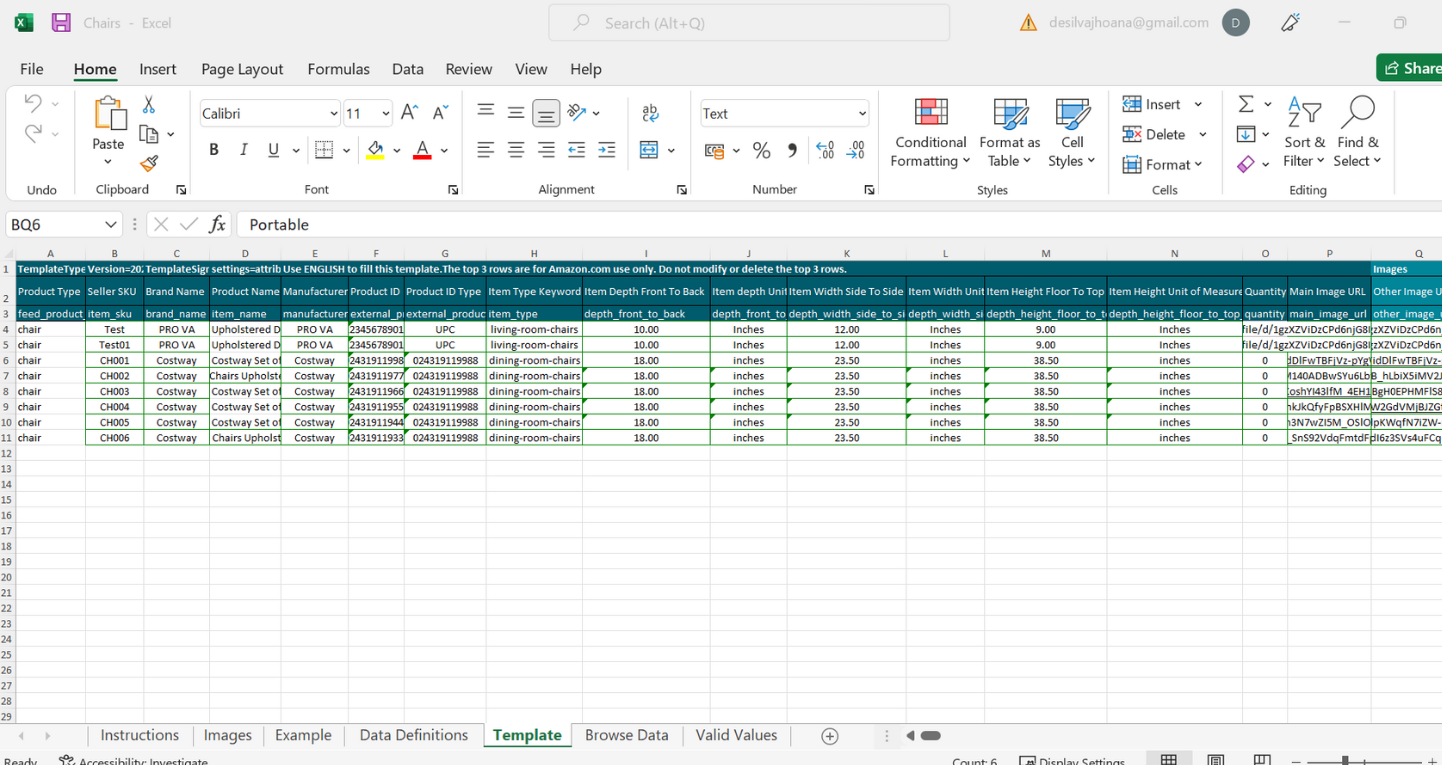
Task: Toggle Bottom Align
Action: tap(546, 113)
